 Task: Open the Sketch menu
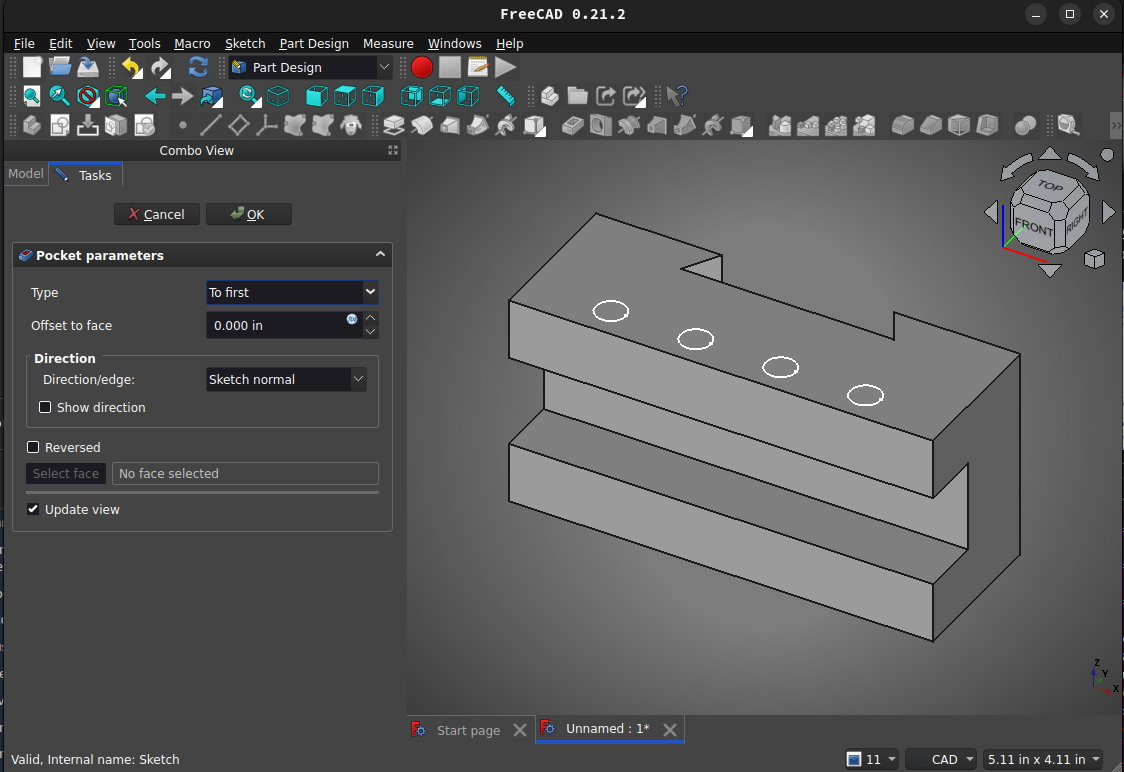(x=245, y=44)
